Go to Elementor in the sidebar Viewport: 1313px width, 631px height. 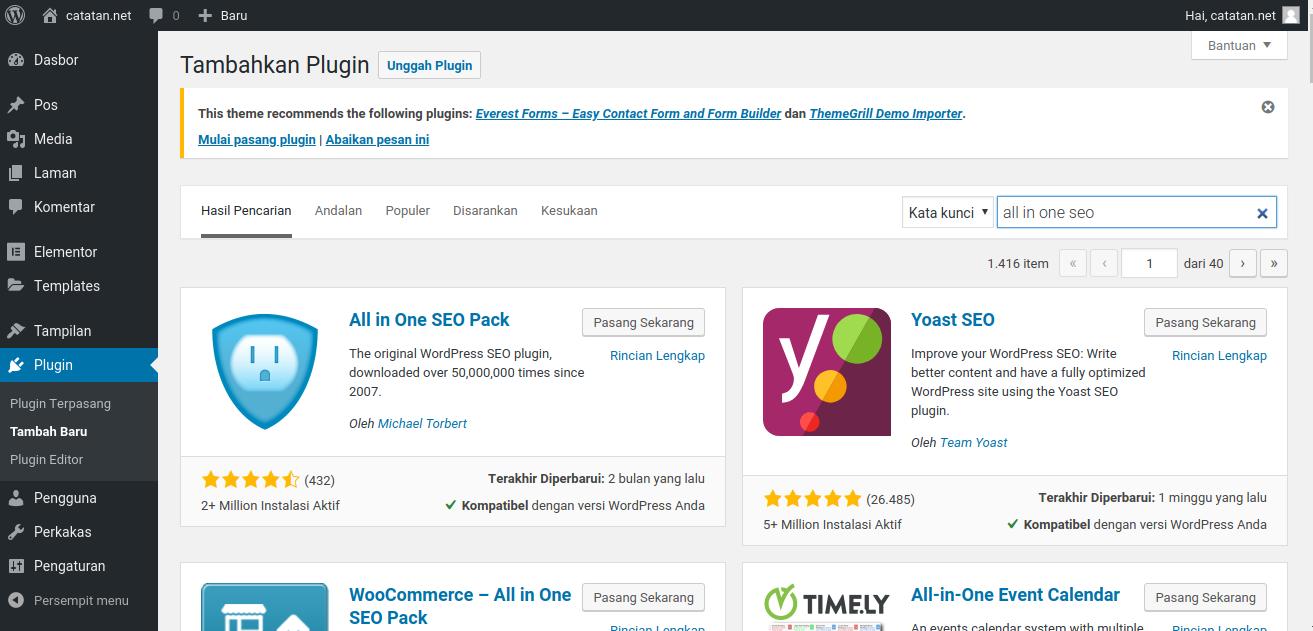click(x=65, y=252)
